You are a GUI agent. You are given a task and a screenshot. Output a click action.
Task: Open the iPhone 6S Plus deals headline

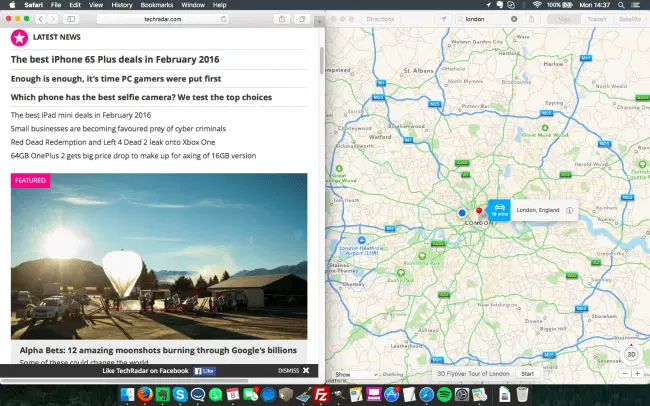(115, 59)
